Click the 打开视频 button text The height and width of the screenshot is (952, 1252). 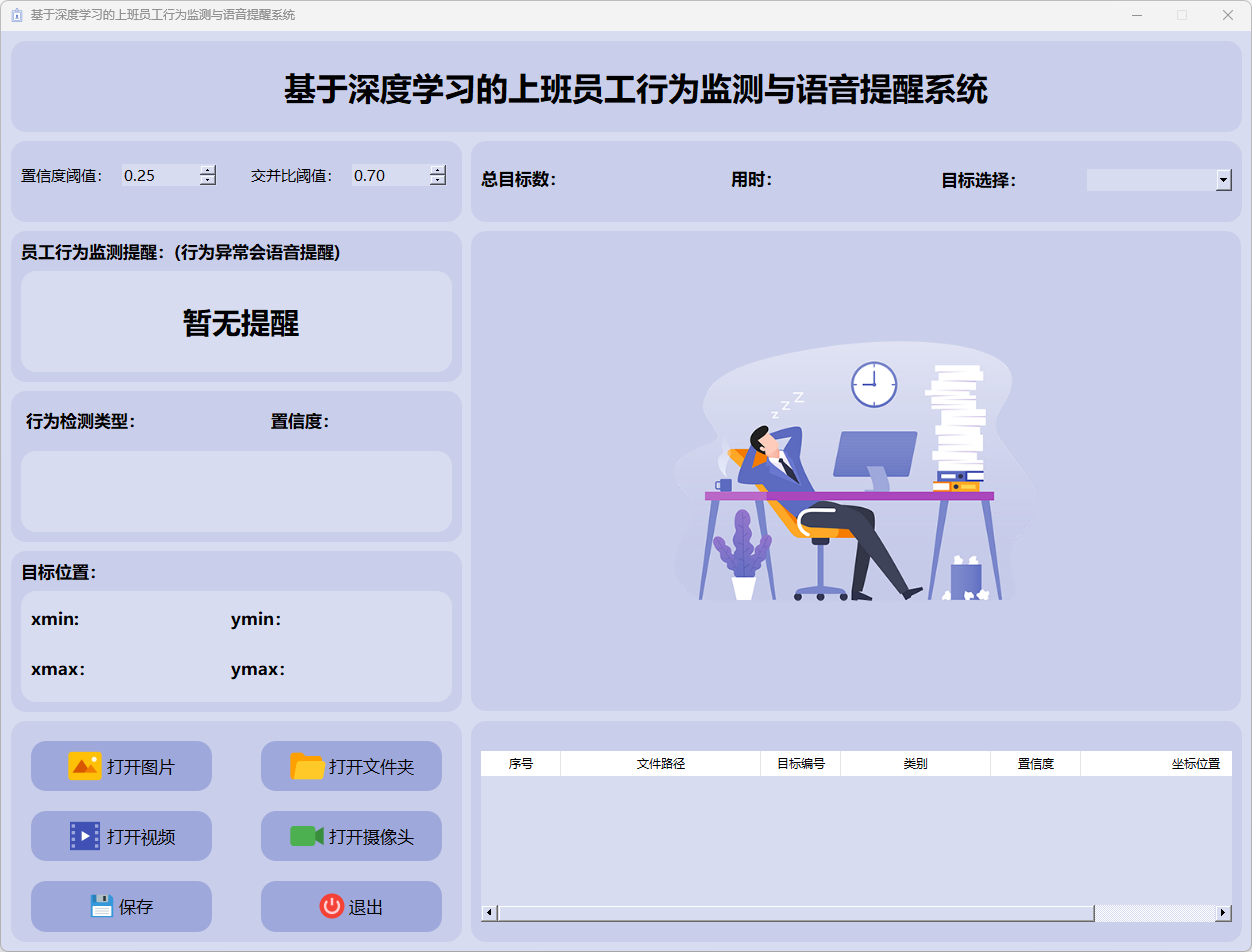[141, 837]
